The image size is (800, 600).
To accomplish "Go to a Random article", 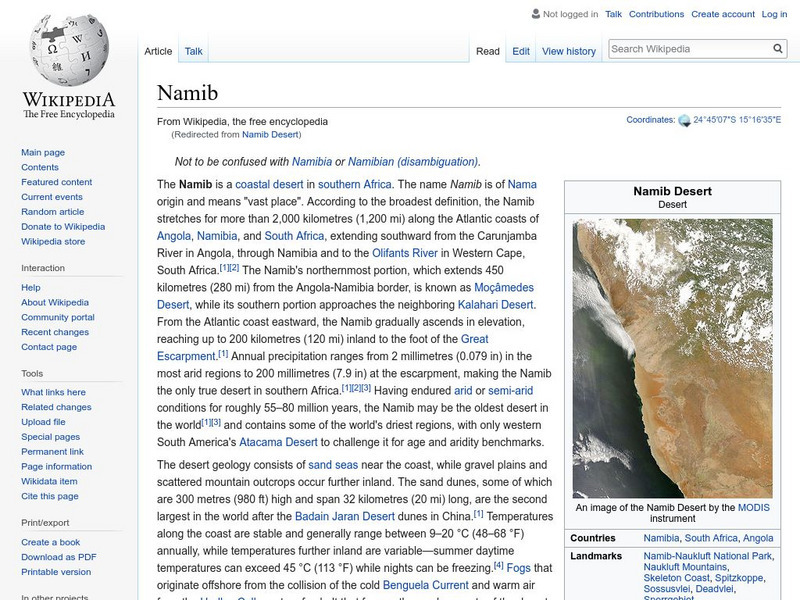I will [53, 211].
